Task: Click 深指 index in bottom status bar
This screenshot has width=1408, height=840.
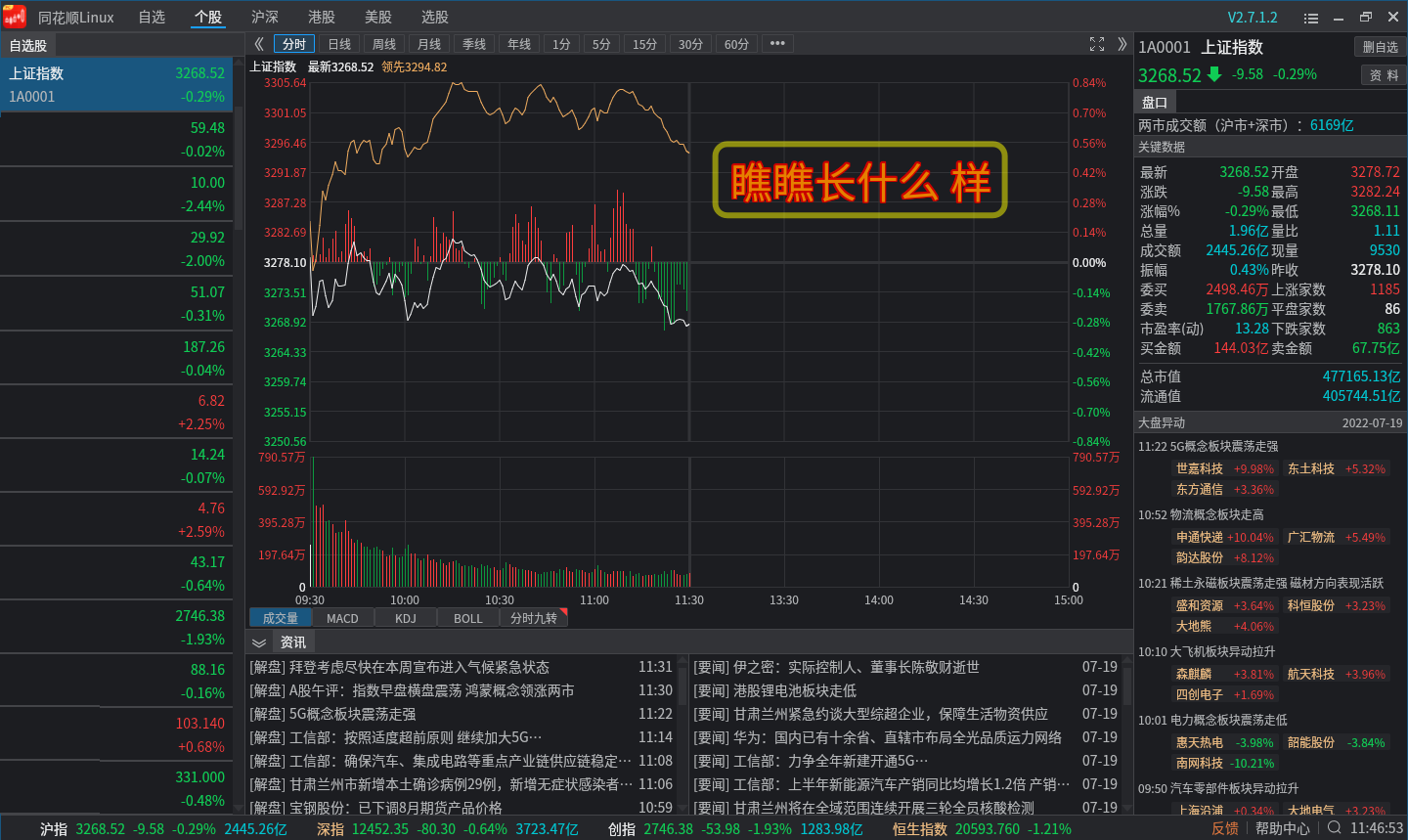Action: (x=330, y=829)
